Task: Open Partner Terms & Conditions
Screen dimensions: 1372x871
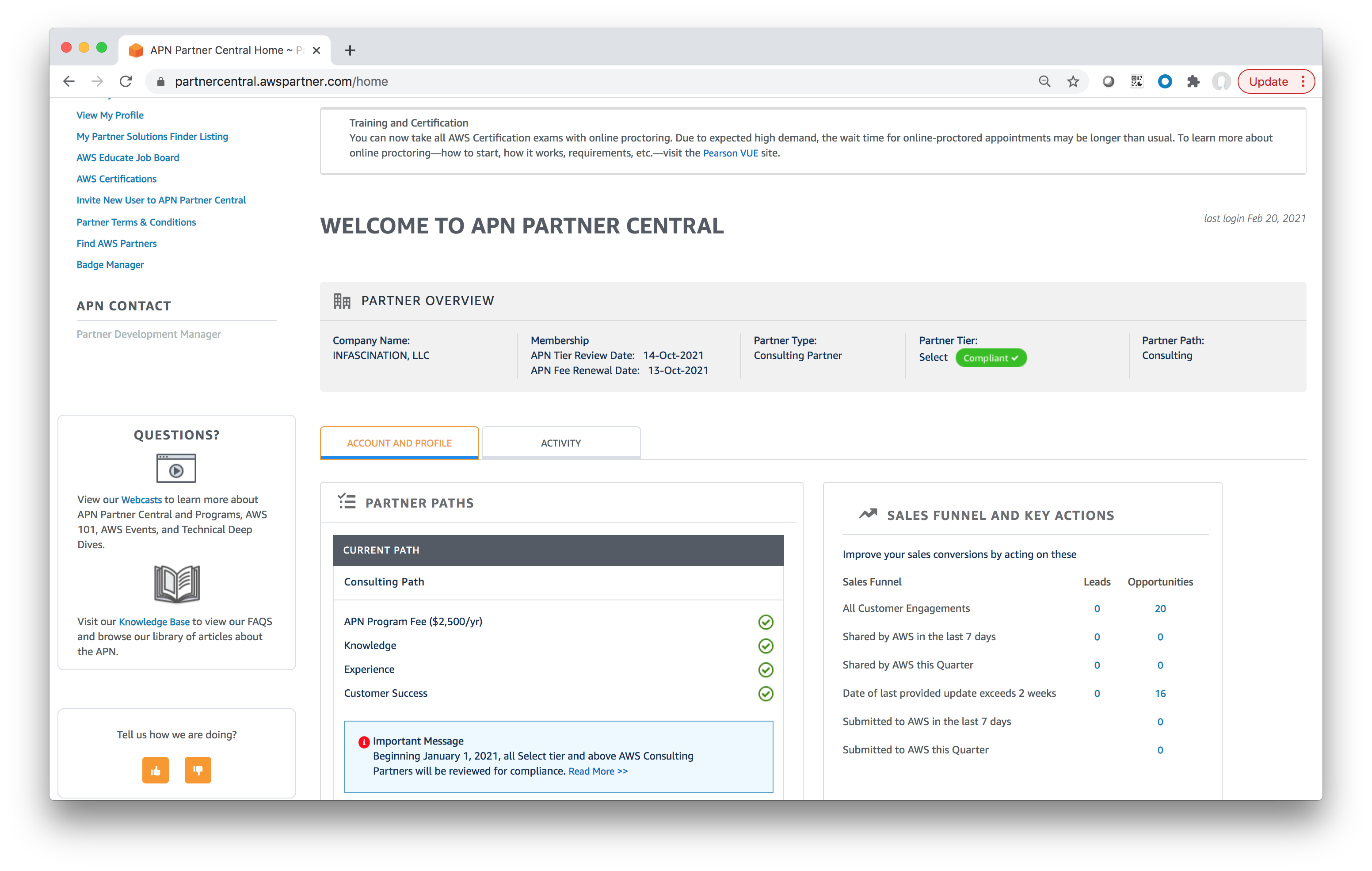Action: (x=136, y=222)
